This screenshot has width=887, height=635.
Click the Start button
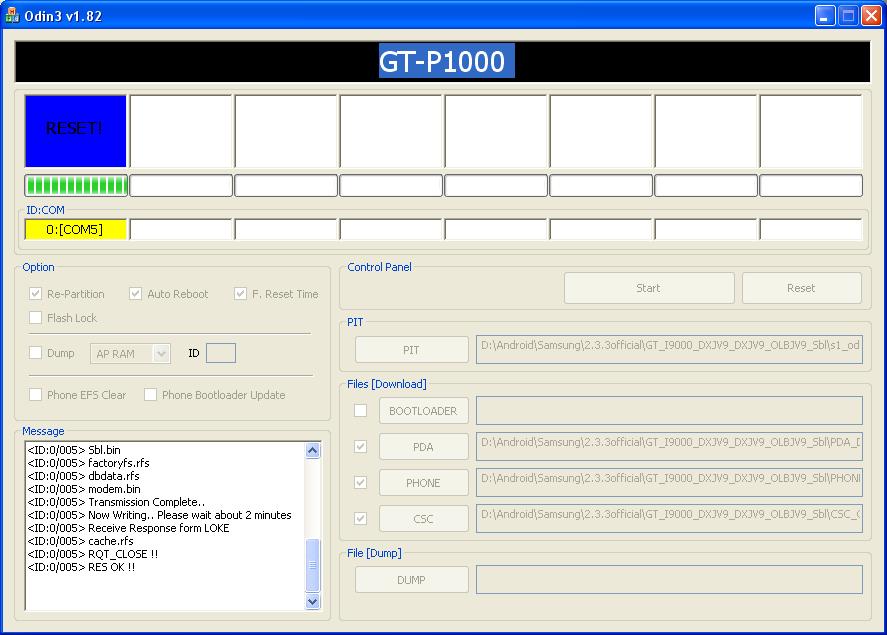[649, 288]
